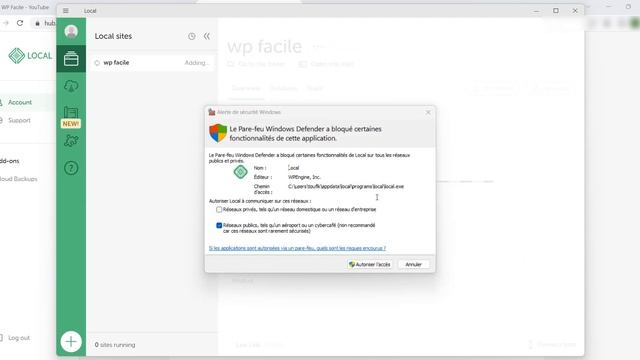Maximize the Local window
Viewport: 640px width, 360px height.
point(556,11)
